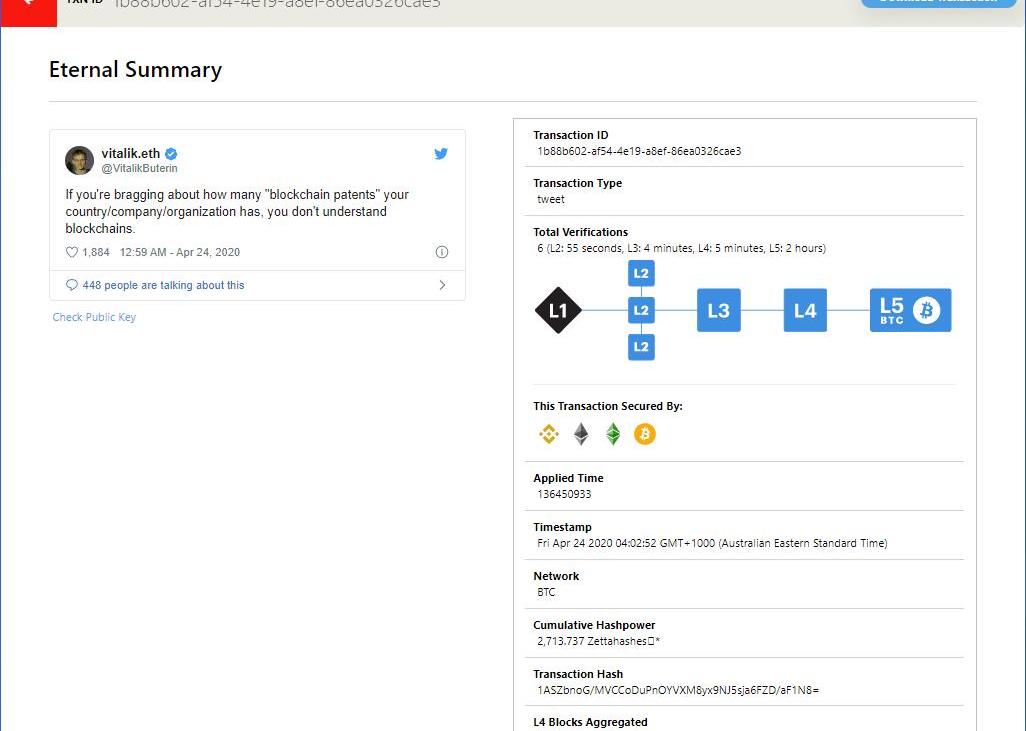Screen dimensions: 1026x731
Task: Click the bottom L2 verification node
Action: click(641, 347)
